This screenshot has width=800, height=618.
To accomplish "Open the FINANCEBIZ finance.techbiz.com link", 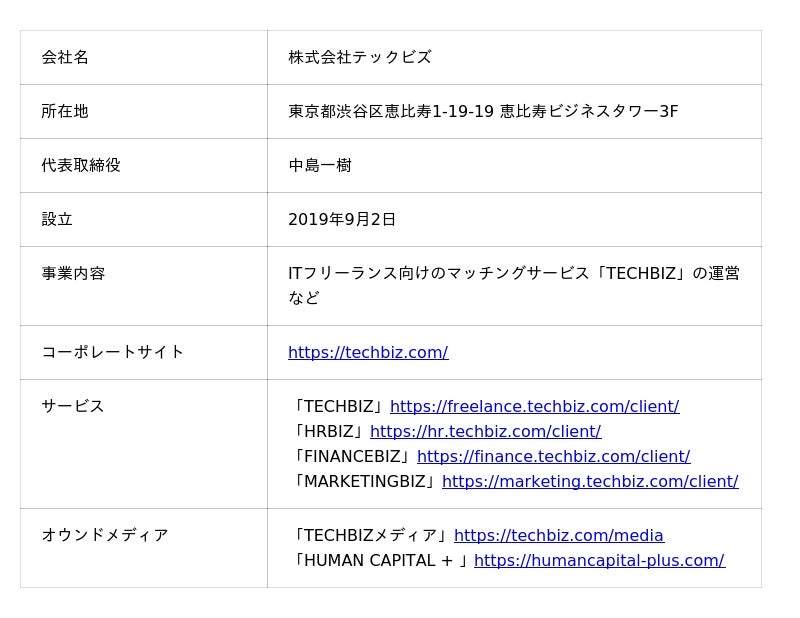I will click(x=554, y=457).
